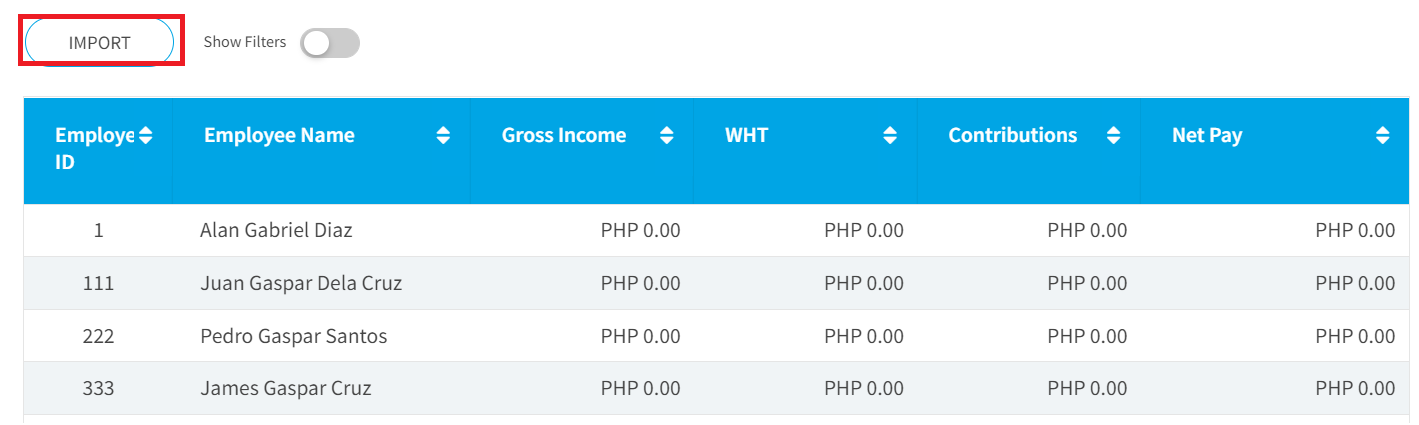The width and height of the screenshot is (1419, 425).
Task: Sort by Gross Income arrows icon
Action: (667, 135)
